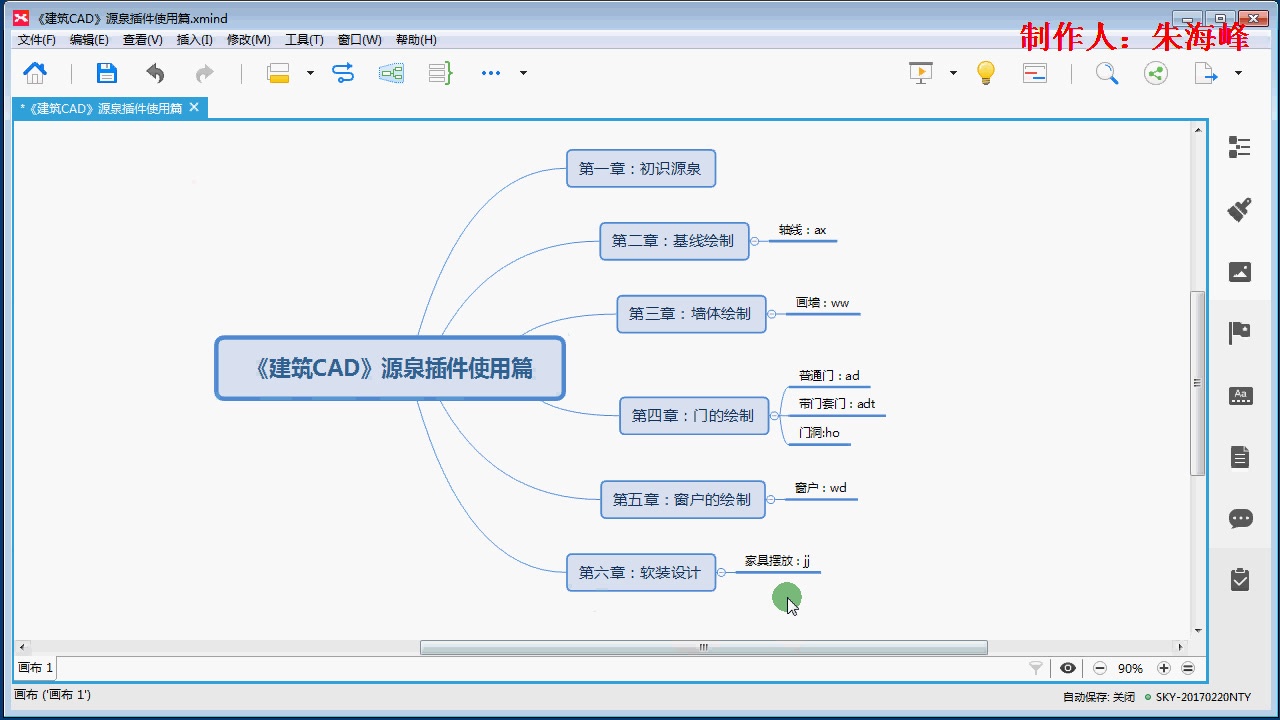Open the 修改(M) menu
The height and width of the screenshot is (720, 1280).
(x=249, y=40)
